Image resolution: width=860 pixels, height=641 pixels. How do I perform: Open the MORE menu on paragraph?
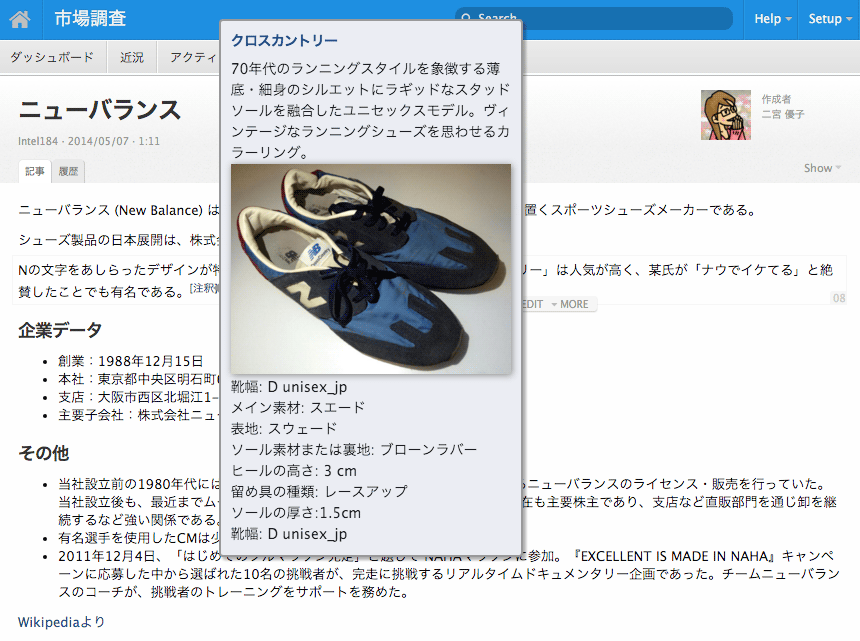[x=574, y=304]
